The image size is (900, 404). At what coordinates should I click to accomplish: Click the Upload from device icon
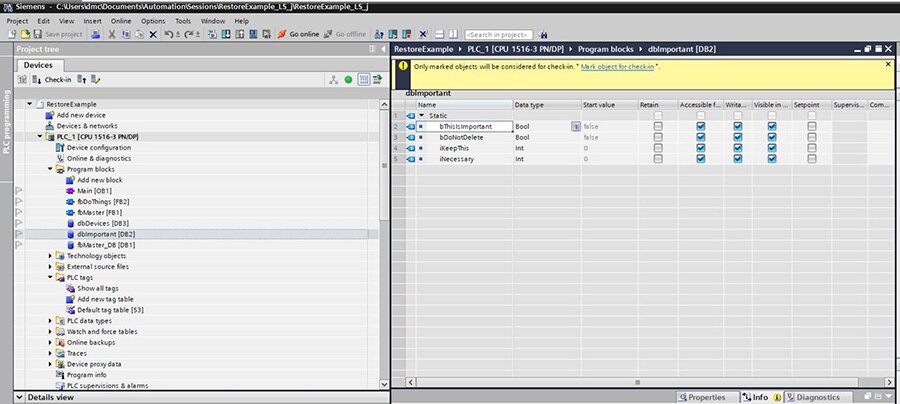(x=240, y=34)
